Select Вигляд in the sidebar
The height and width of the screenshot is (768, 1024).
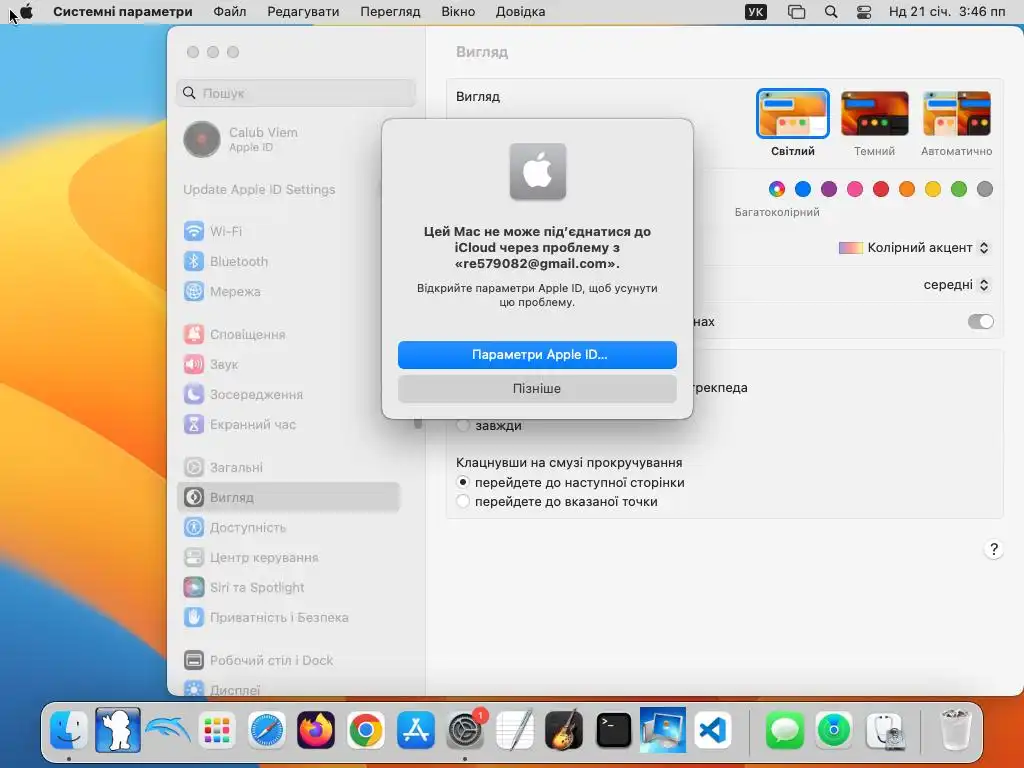pos(288,498)
